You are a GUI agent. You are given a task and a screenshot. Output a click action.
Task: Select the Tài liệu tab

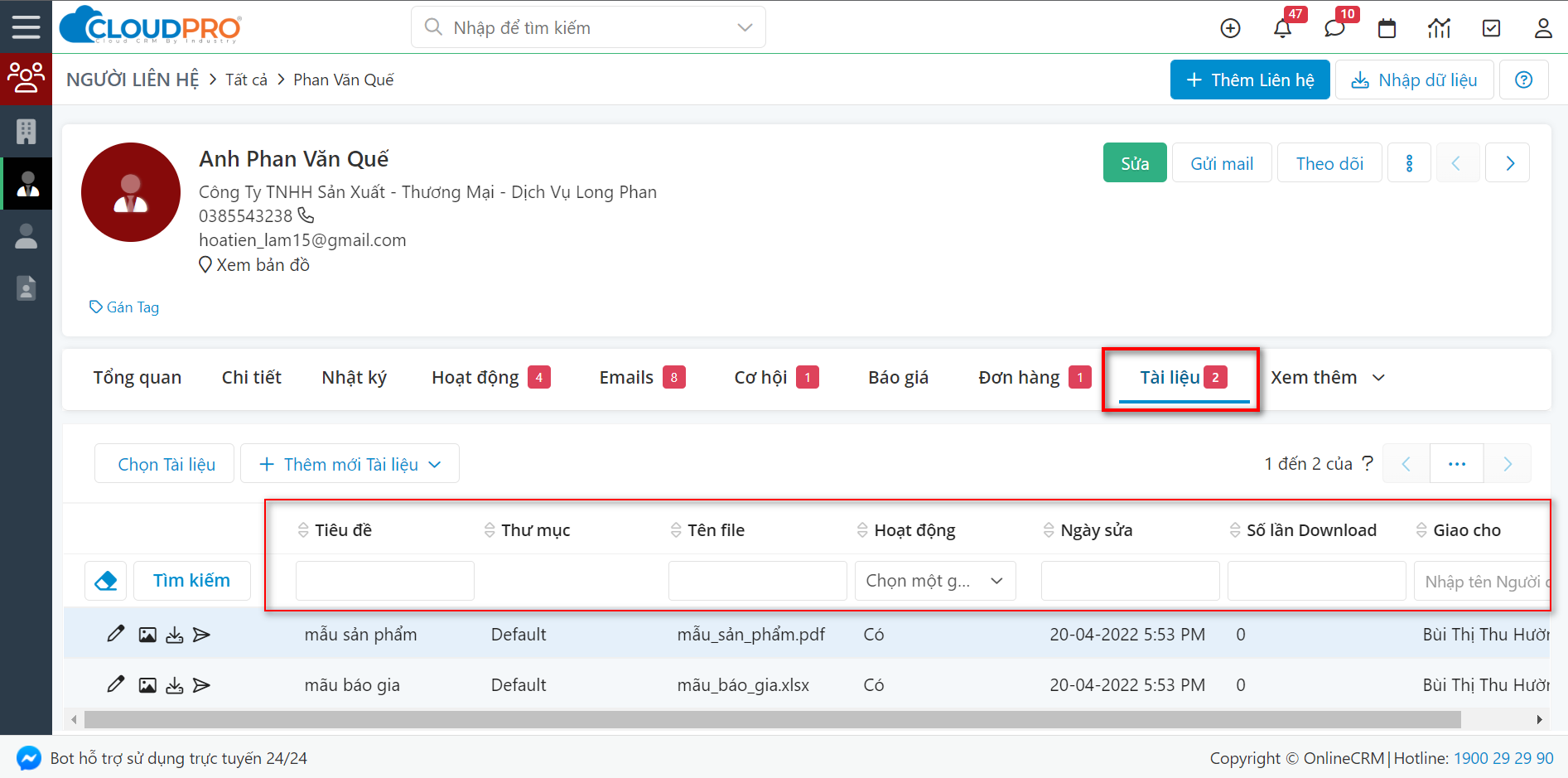[x=1183, y=378]
